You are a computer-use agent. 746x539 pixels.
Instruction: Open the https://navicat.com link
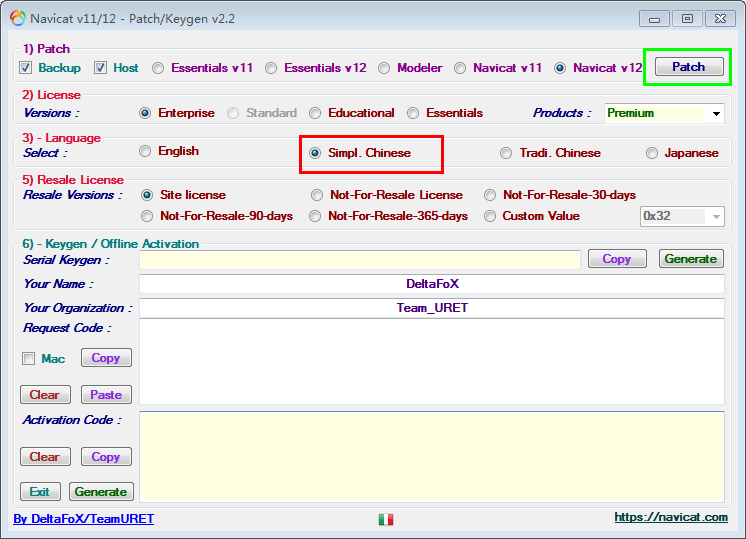point(671,517)
